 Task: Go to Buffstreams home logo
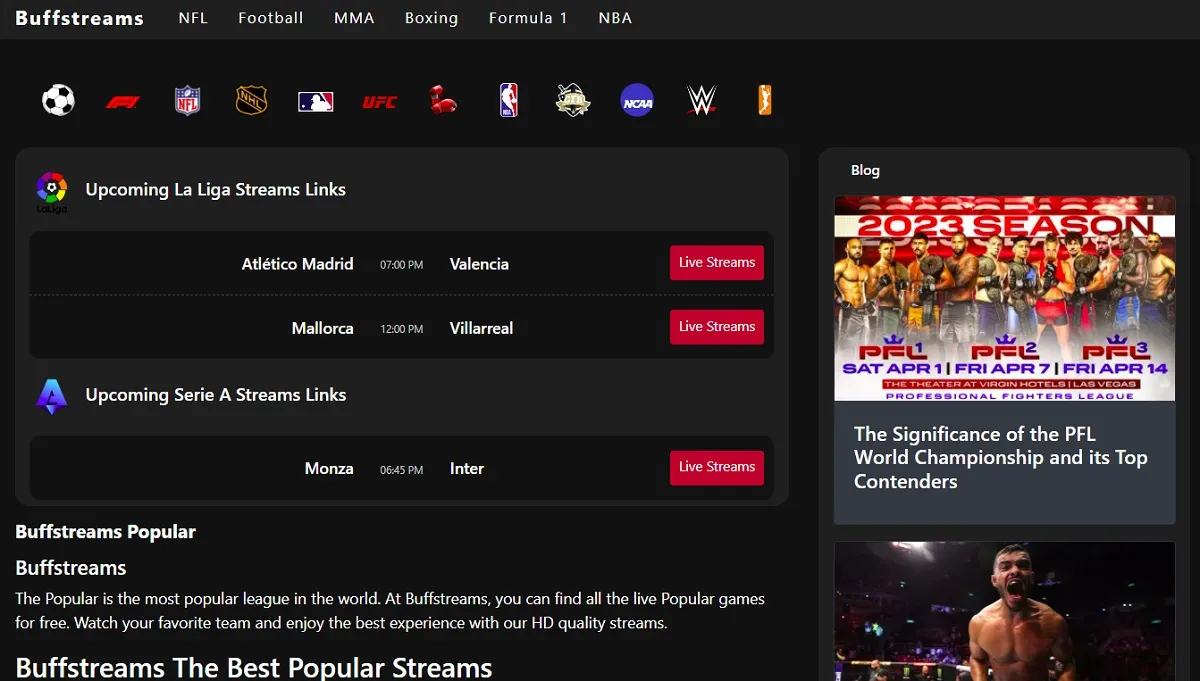[x=79, y=18]
